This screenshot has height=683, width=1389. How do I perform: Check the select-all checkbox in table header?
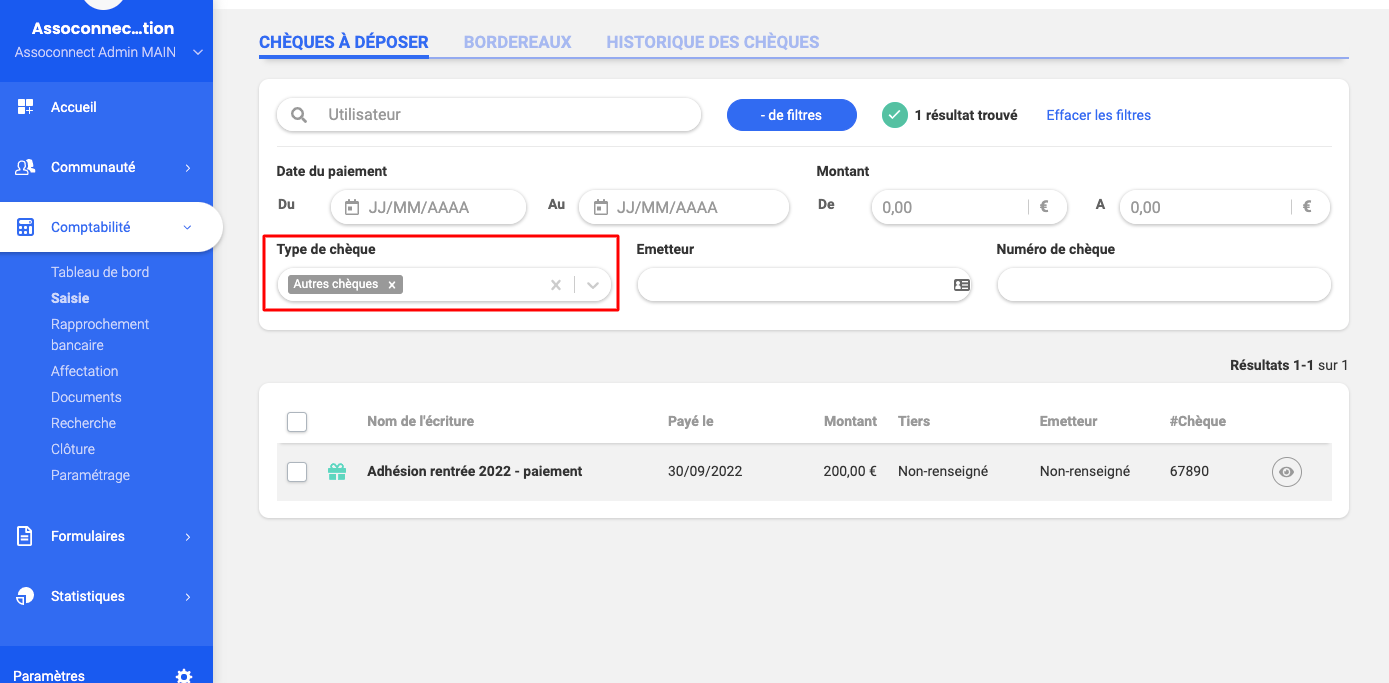pyautogui.click(x=297, y=422)
